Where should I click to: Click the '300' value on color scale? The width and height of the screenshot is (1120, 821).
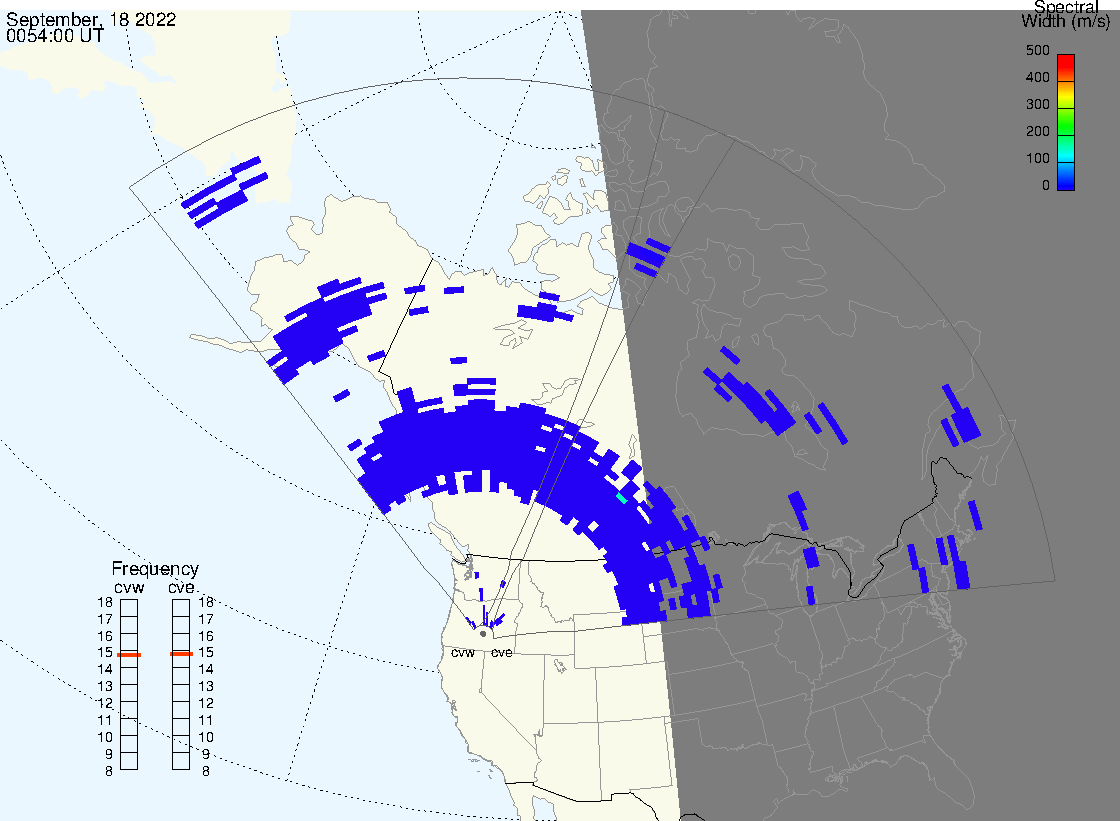point(1037,104)
